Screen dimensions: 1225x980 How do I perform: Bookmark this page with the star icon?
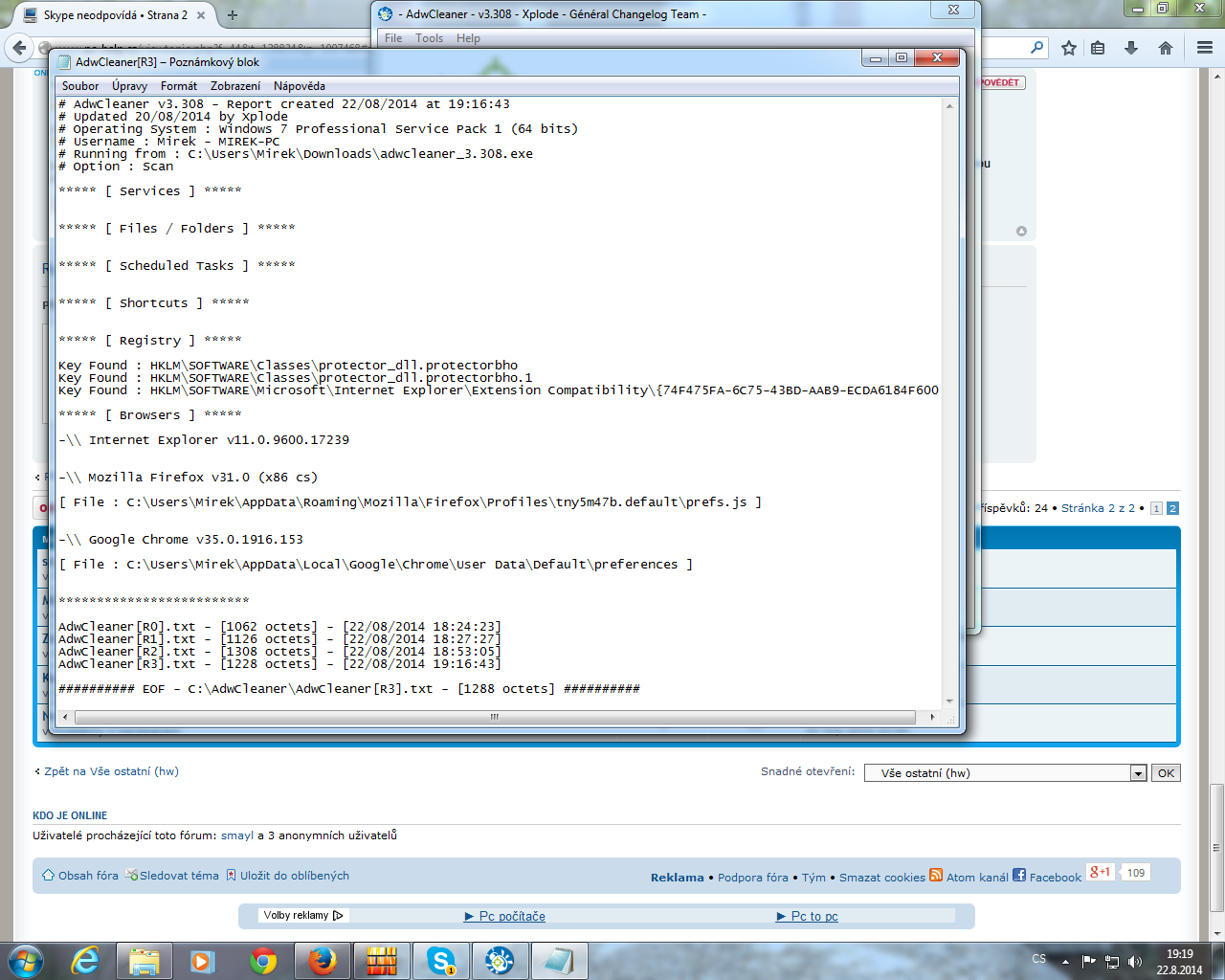[1069, 48]
